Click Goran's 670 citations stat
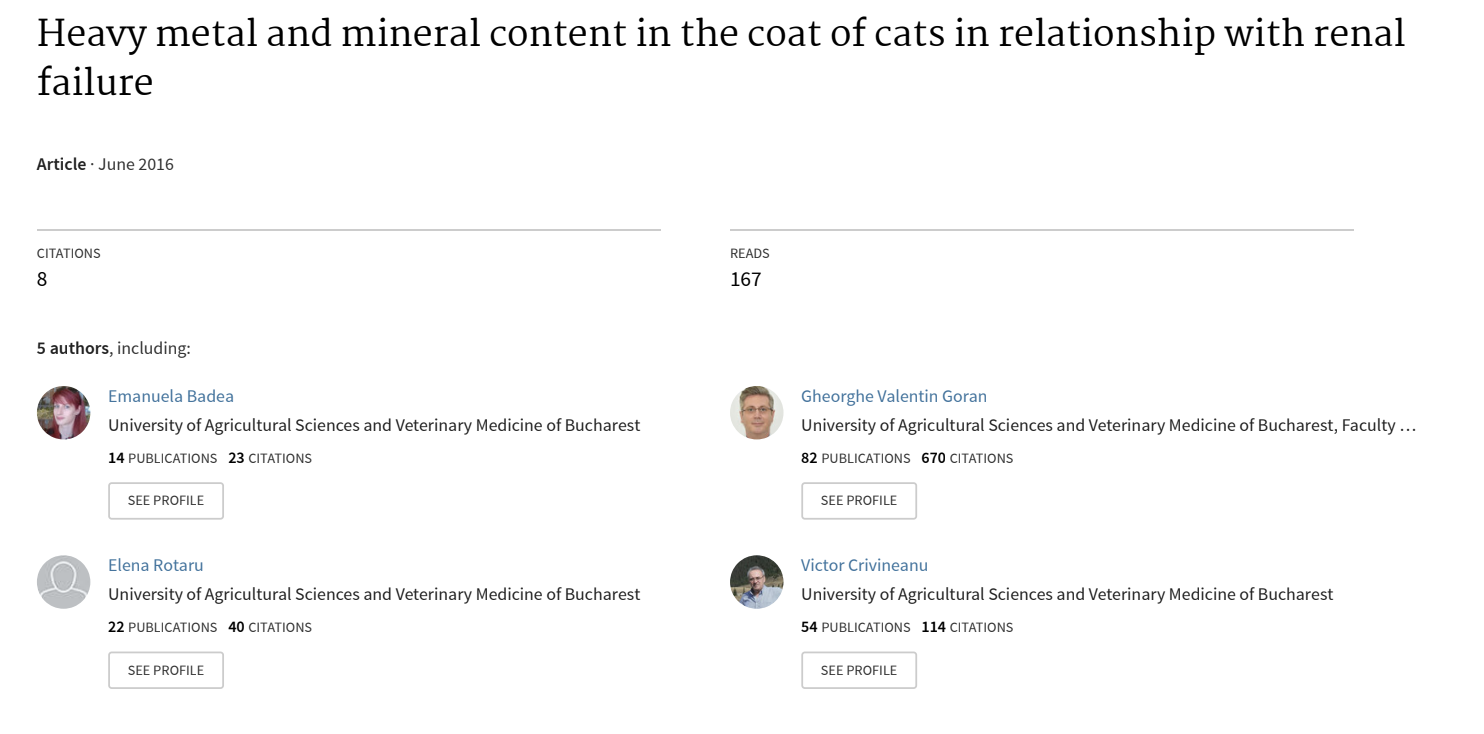This screenshot has height=734, width=1484. tap(967, 458)
